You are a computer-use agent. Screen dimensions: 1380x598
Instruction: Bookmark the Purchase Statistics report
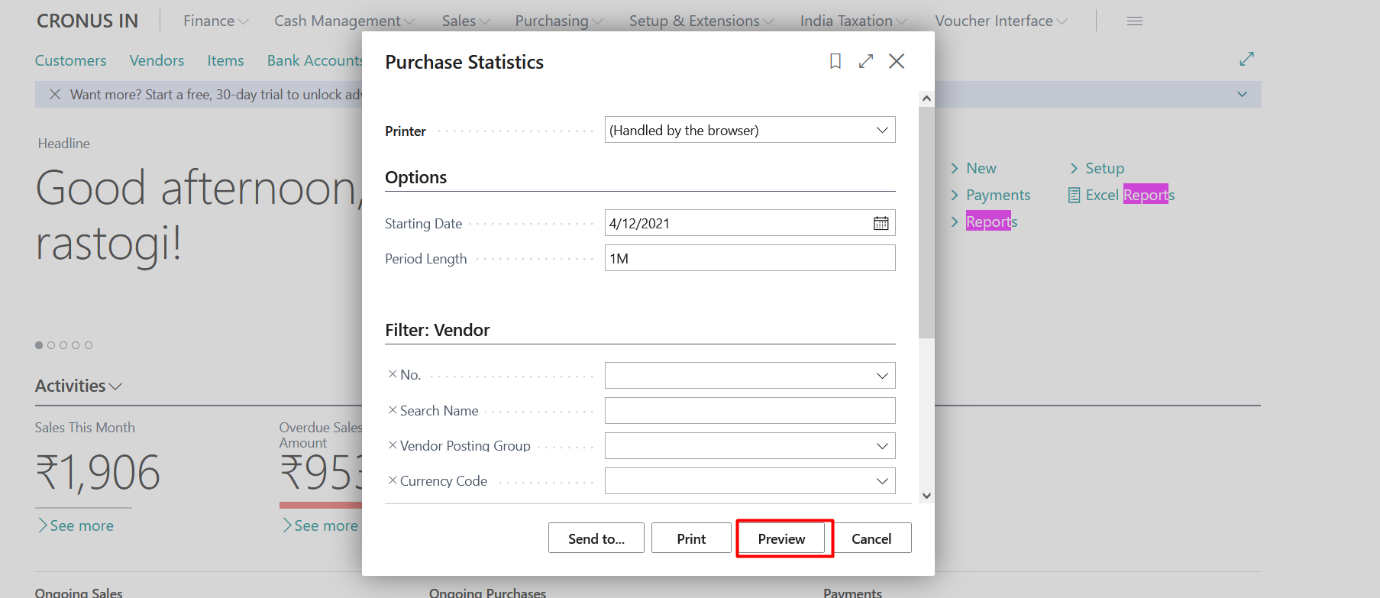(835, 61)
